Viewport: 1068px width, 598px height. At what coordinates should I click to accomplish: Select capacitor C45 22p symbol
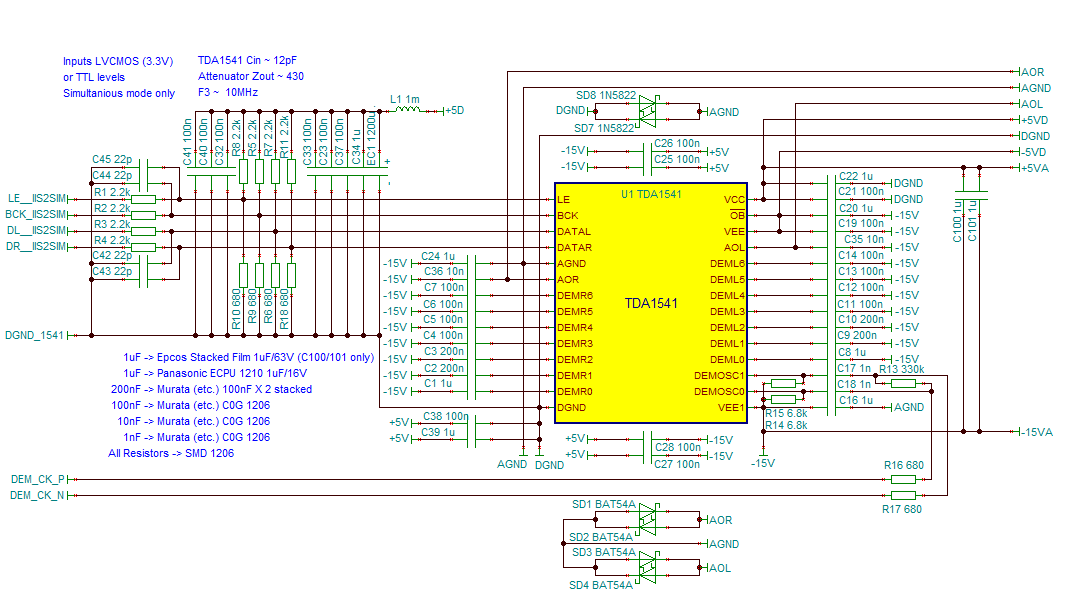[144, 167]
